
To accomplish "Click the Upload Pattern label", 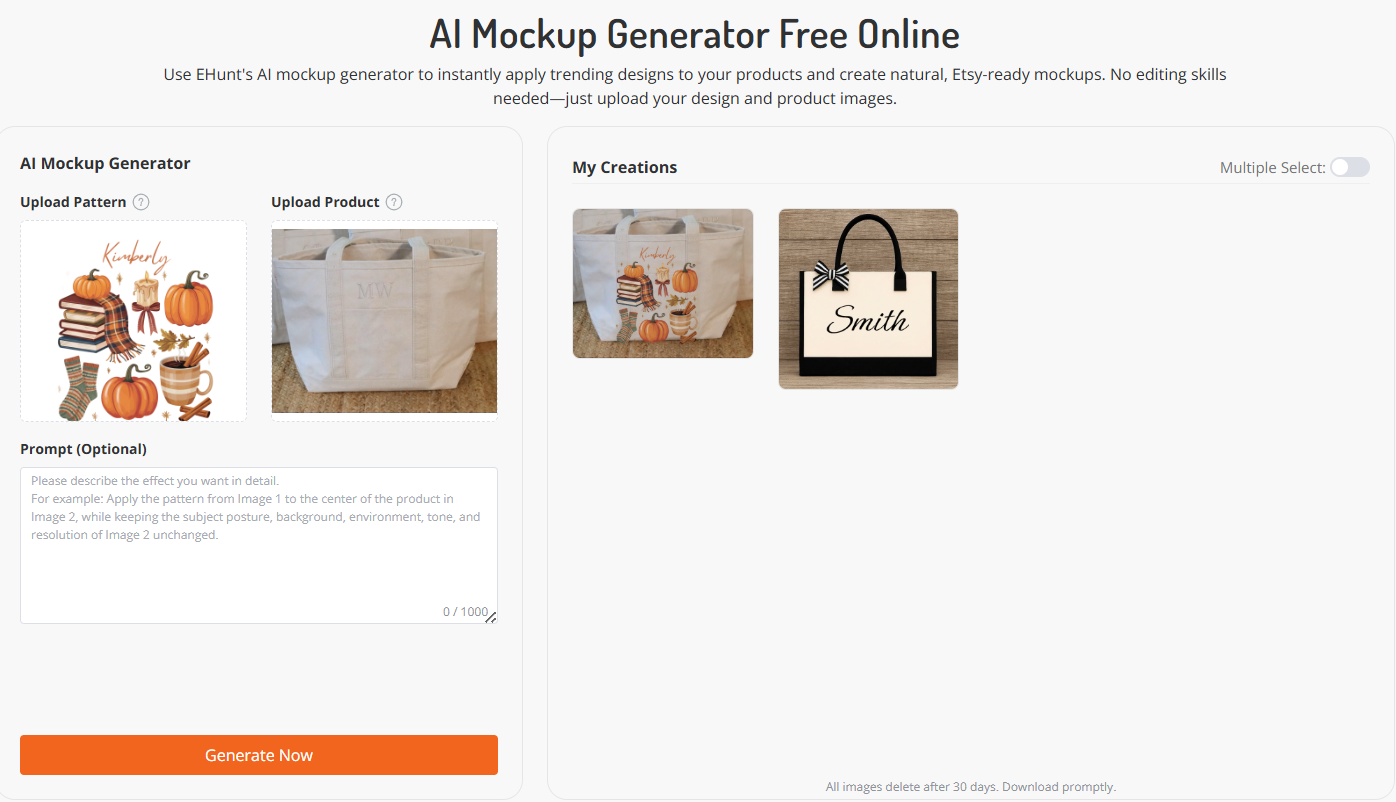I will point(73,202).
